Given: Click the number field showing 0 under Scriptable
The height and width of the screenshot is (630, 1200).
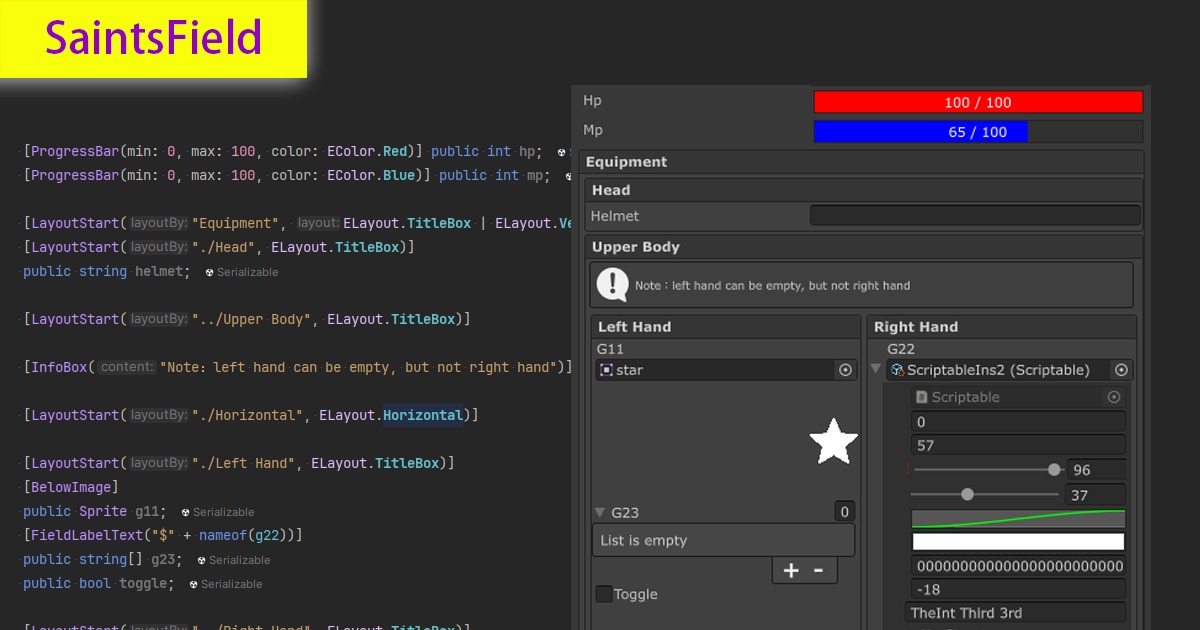Looking at the screenshot, I should [1018, 422].
